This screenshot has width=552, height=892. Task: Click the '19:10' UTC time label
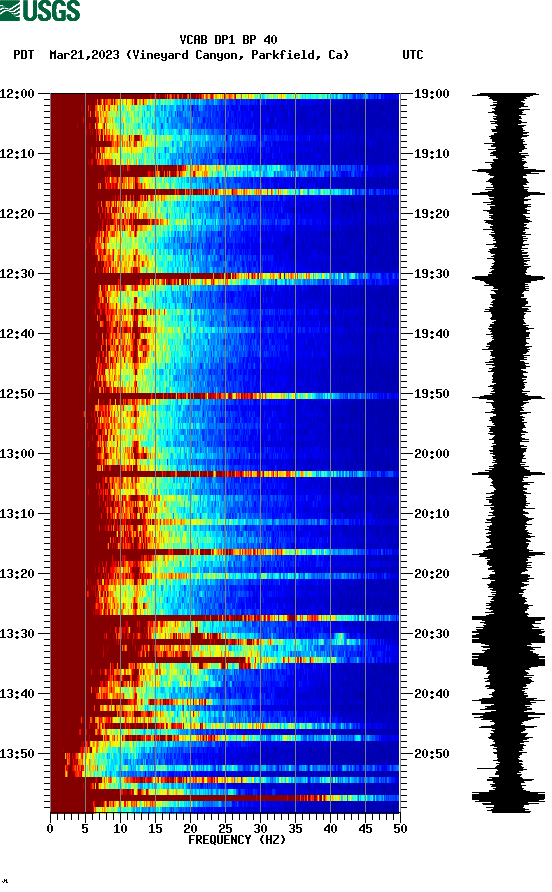(432, 154)
